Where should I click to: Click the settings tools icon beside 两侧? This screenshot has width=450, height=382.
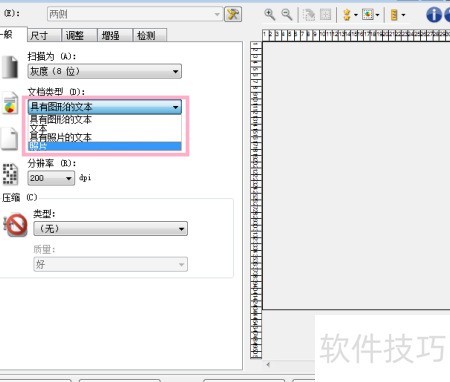click(233, 14)
